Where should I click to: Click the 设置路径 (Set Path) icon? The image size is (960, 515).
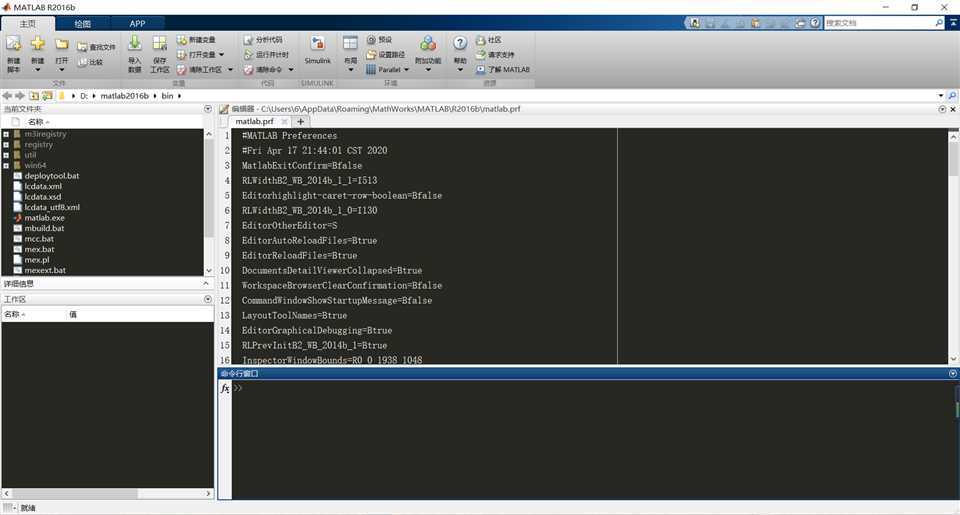(371, 55)
